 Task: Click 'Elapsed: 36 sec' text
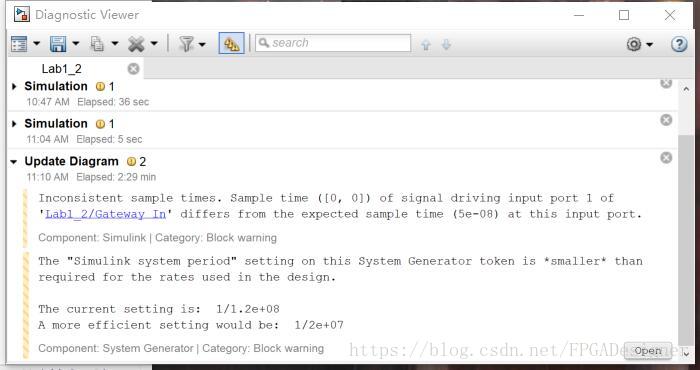click(x=113, y=102)
